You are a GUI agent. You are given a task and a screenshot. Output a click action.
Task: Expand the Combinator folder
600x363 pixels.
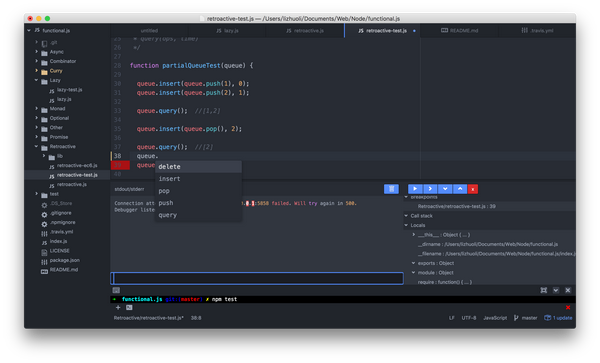(37, 61)
